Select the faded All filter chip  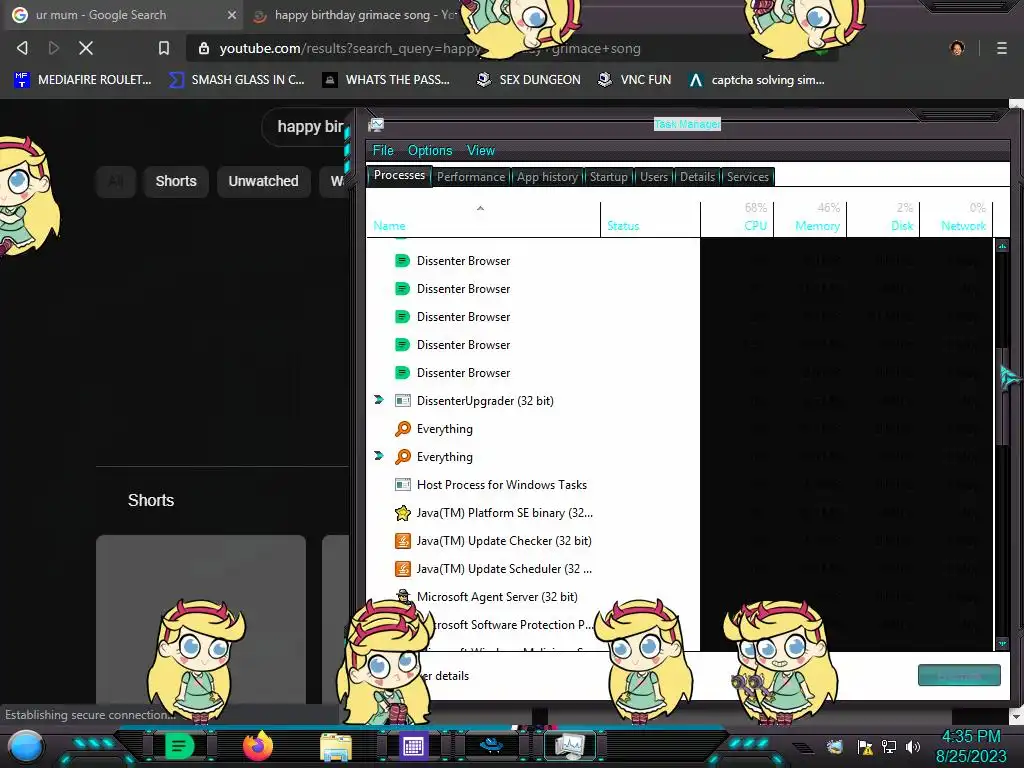tap(116, 181)
